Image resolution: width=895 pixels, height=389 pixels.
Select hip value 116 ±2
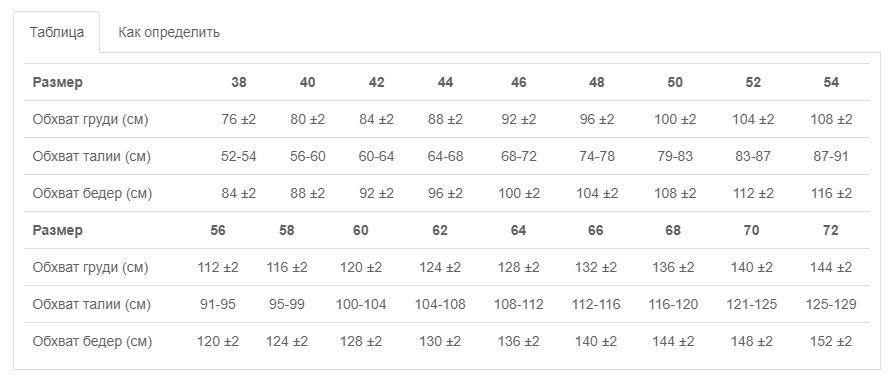click(831, 193)
